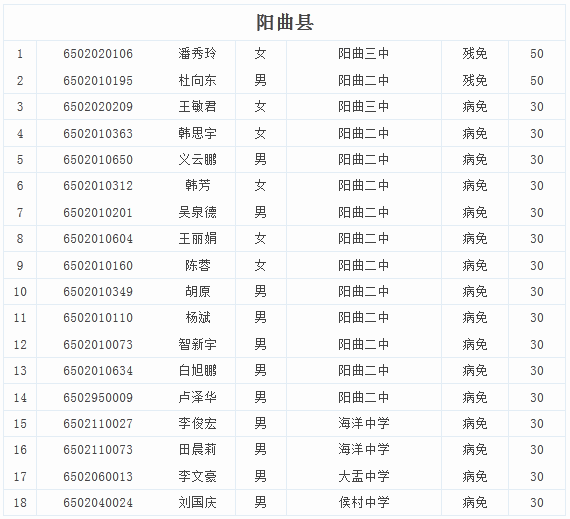Image resolution: width=570 pixels, height=519 pixels.
Task: Click the 阳曲县 table heading
Action: 285,23
